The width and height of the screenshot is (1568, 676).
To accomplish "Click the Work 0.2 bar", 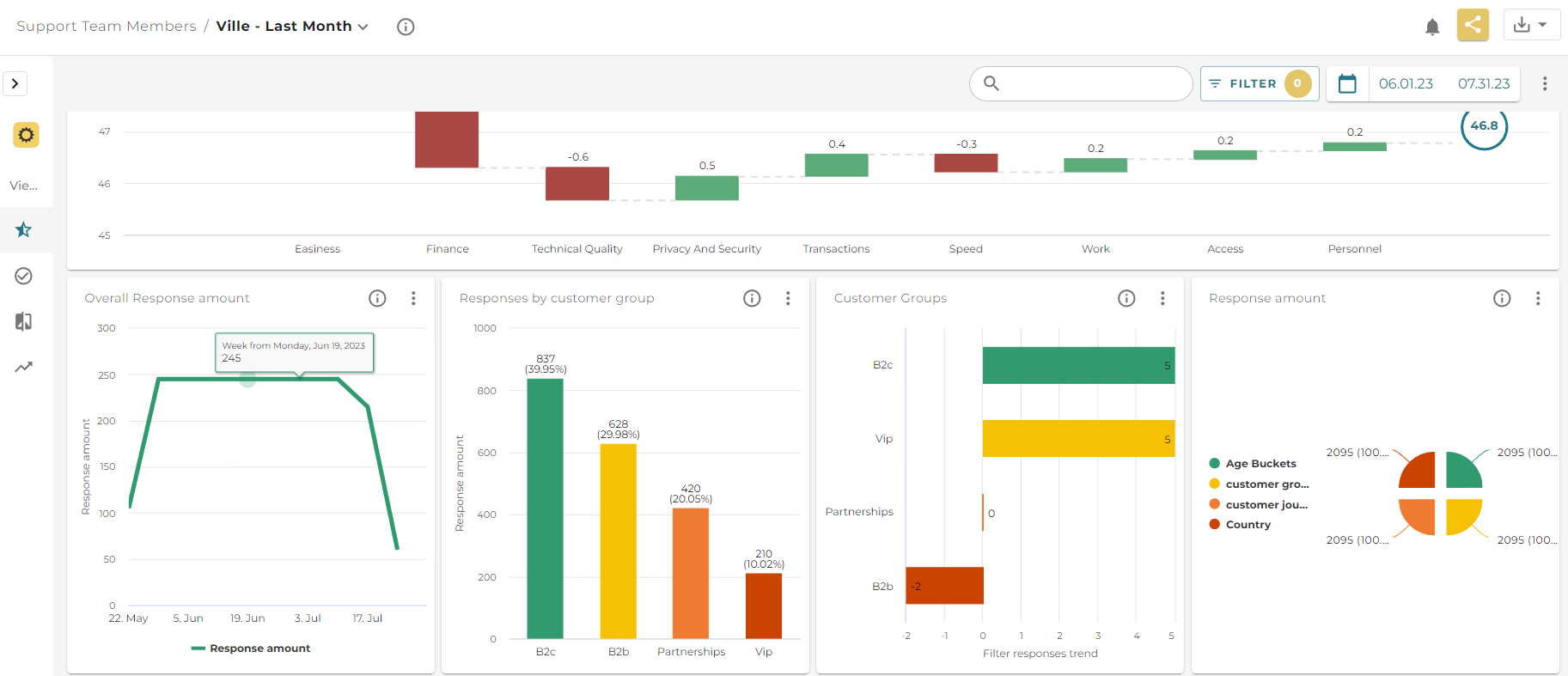I will pos(1095,165).
